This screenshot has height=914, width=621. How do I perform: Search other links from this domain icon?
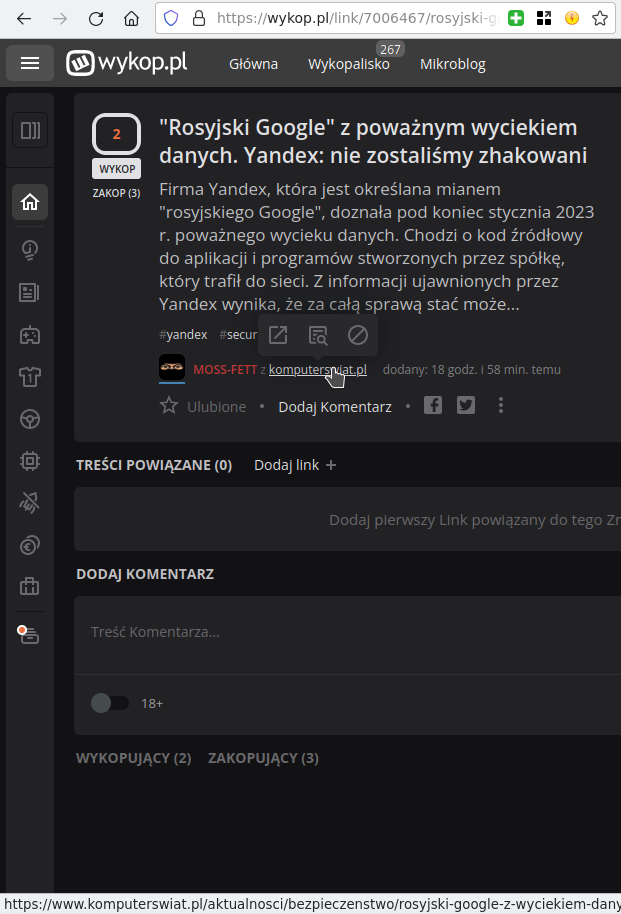[x=318, y=335]
